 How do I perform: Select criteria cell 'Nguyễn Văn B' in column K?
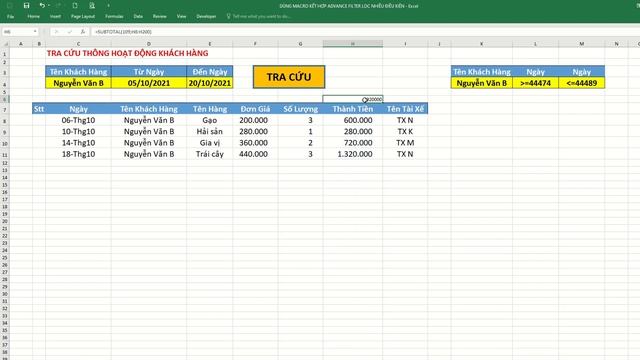coord(482,83)
